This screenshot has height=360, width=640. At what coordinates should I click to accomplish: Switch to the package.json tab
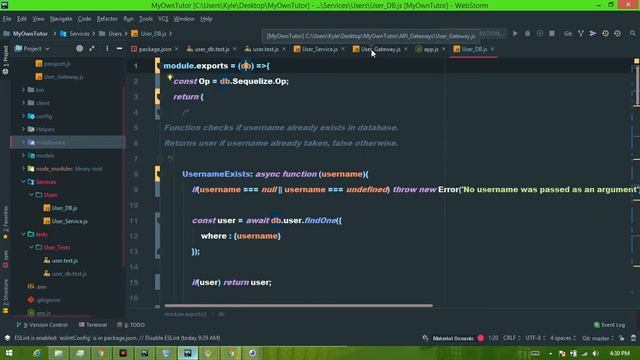tap(155, 49)
